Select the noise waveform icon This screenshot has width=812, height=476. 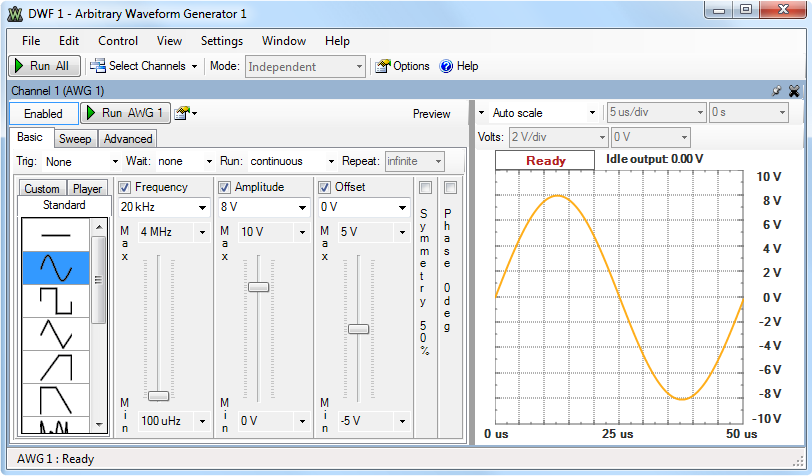click(x=55, y=425)
